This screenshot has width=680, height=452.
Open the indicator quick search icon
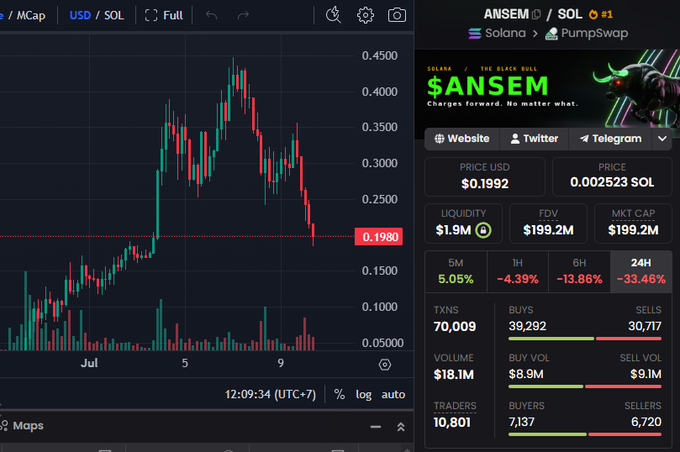pos(333,15)
